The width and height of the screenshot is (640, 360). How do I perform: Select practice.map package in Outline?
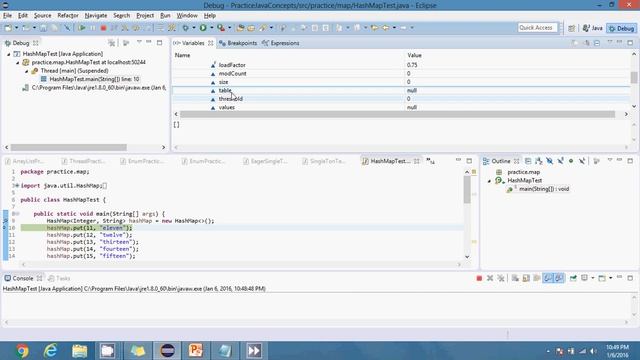519,172
